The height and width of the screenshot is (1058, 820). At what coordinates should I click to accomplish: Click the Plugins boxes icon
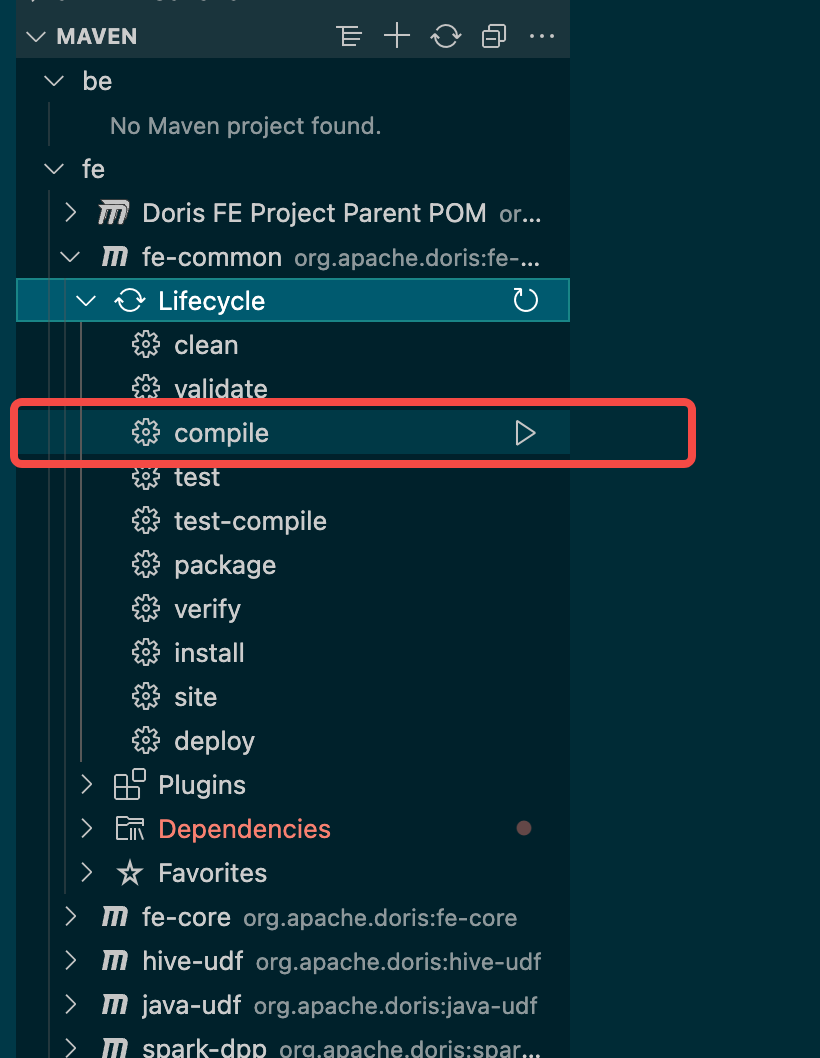[x=130, y=784]
